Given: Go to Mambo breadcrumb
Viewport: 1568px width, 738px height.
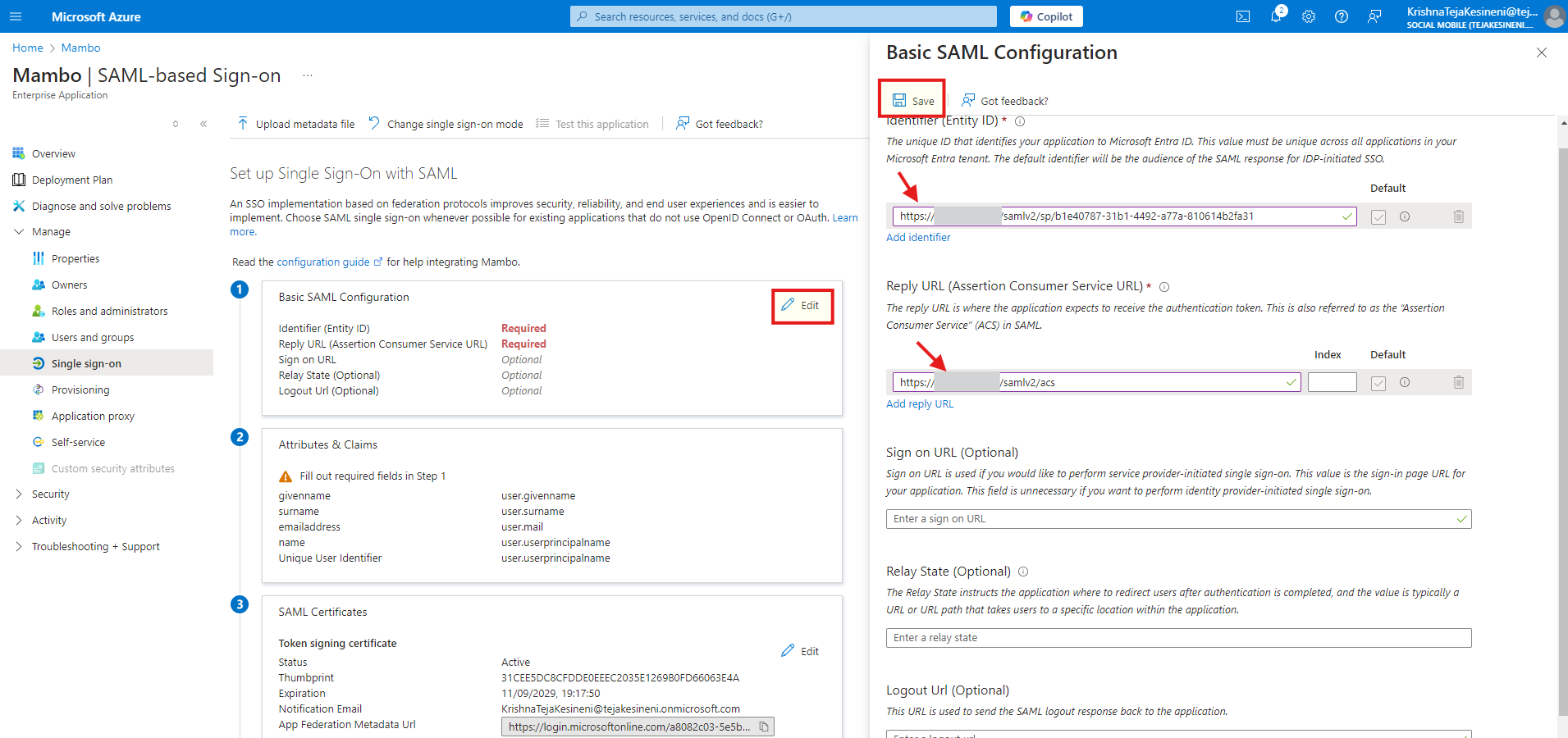Looking at the screenshot, I should point(80,48).
